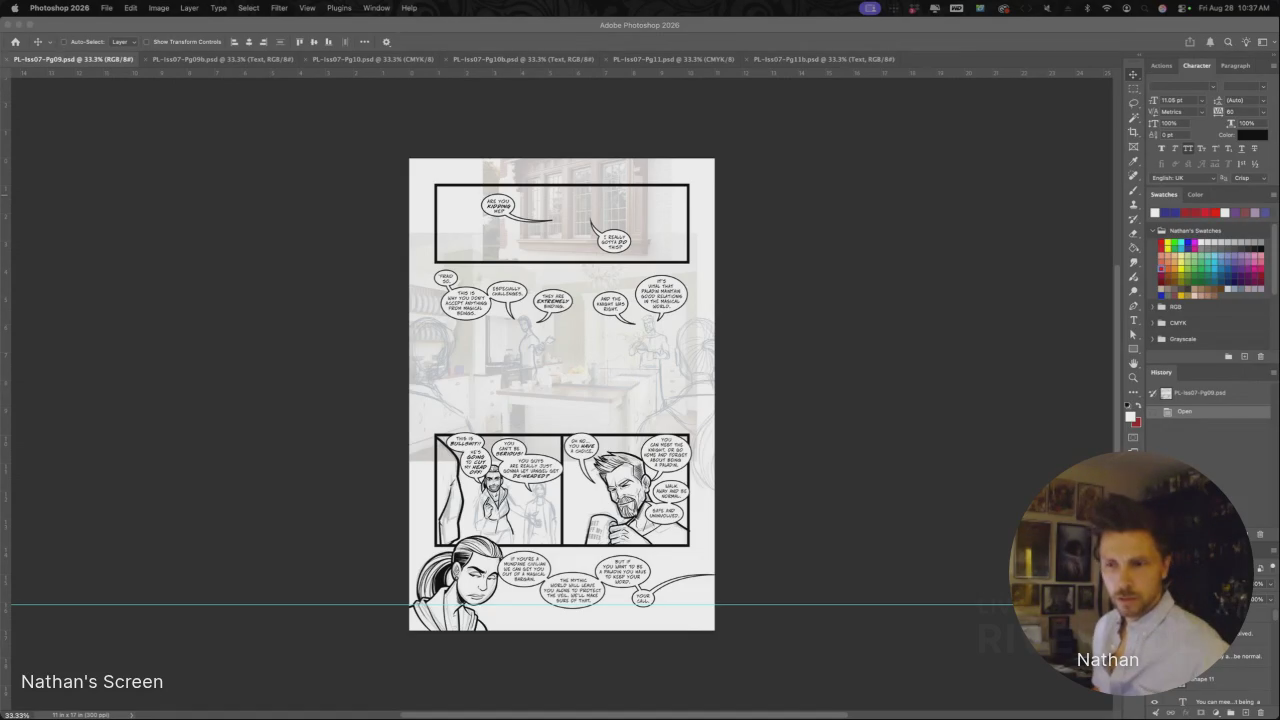Toggle Small Caps in Character panel

(1201, 148)
